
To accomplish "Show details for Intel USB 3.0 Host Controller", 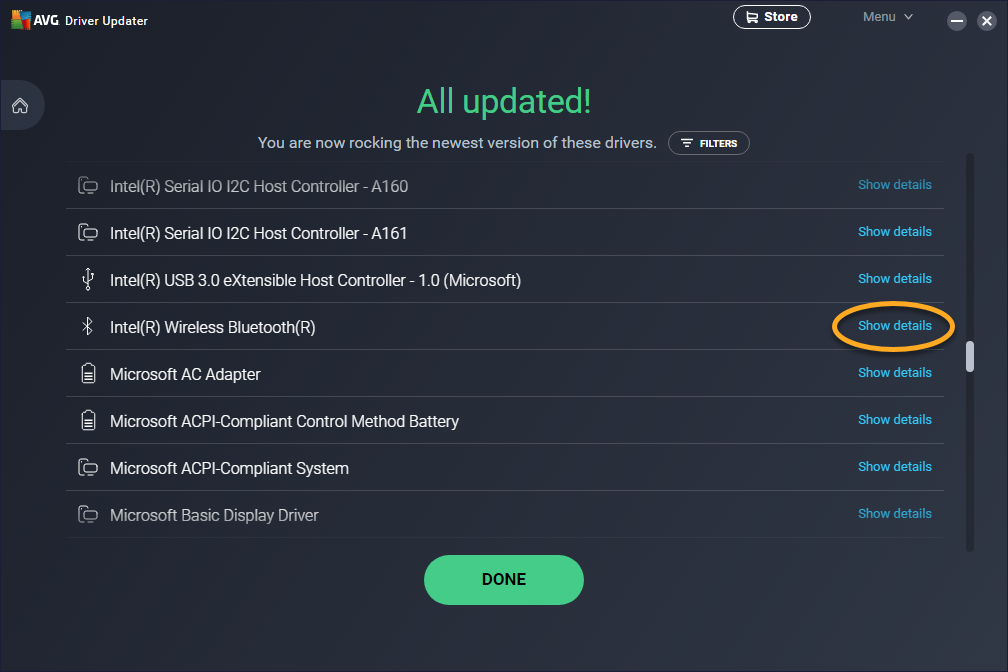I will 894,279.
